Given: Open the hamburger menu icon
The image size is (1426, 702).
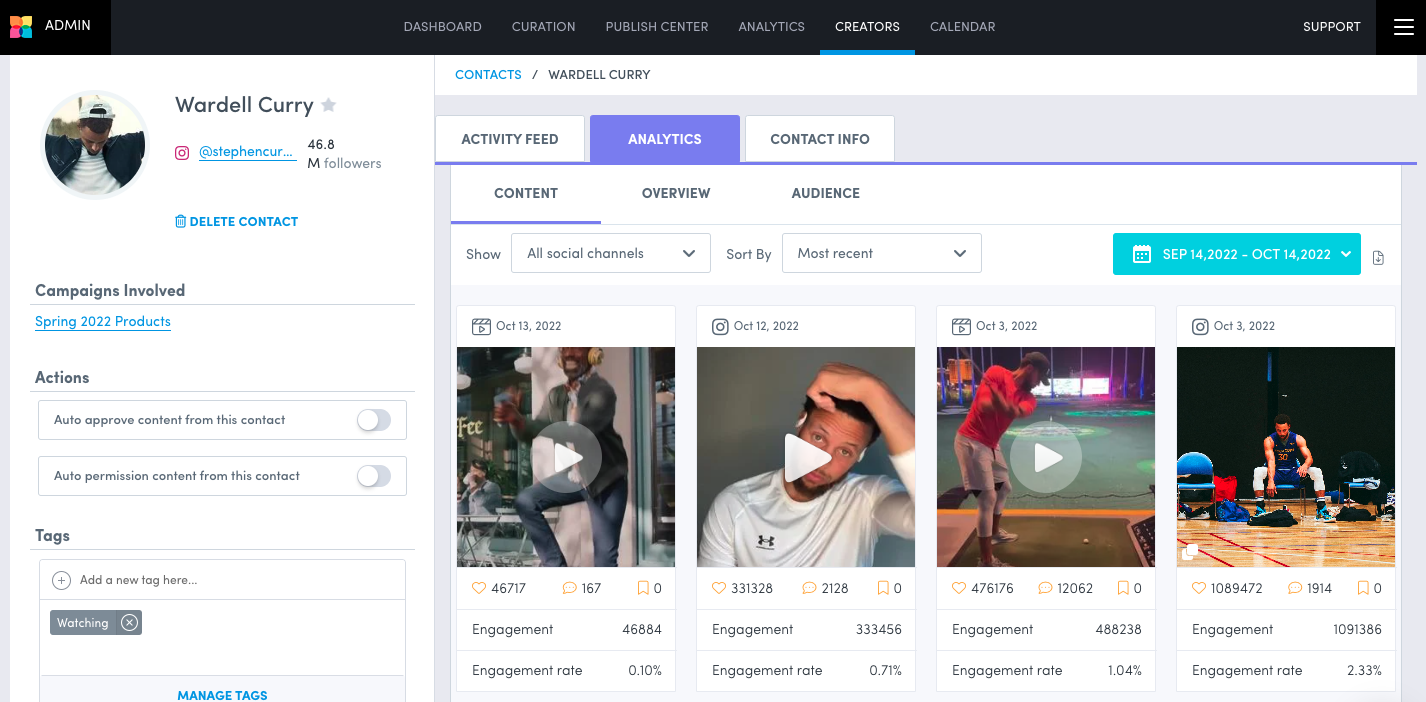Looking at the screenshot, I should [x=1403, y=27].
